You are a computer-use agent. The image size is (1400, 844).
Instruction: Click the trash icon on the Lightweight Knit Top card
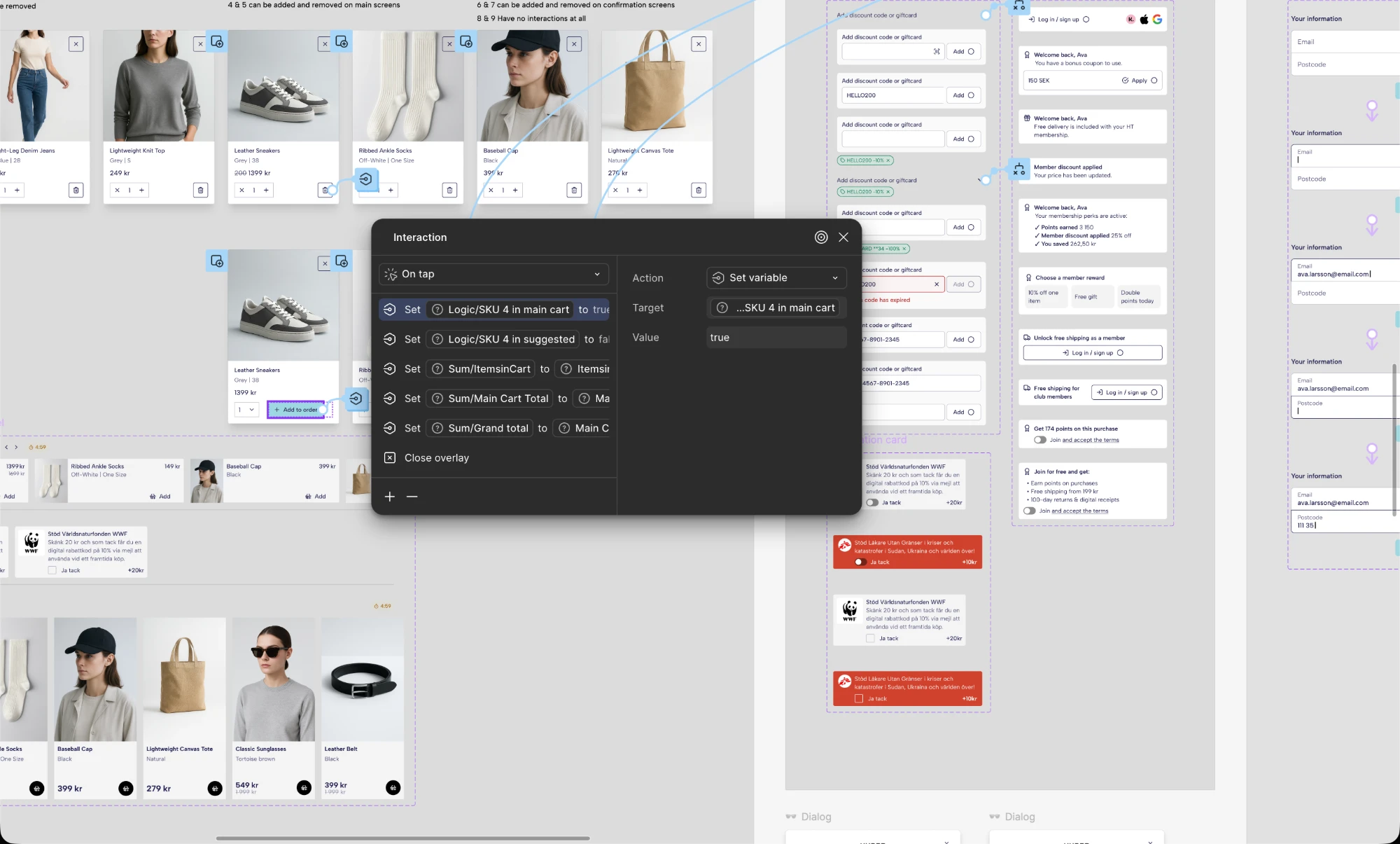(x=200, y=190)
